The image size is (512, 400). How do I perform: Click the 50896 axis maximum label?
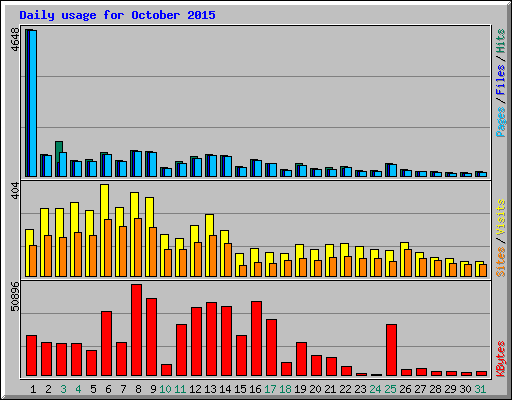15,296
